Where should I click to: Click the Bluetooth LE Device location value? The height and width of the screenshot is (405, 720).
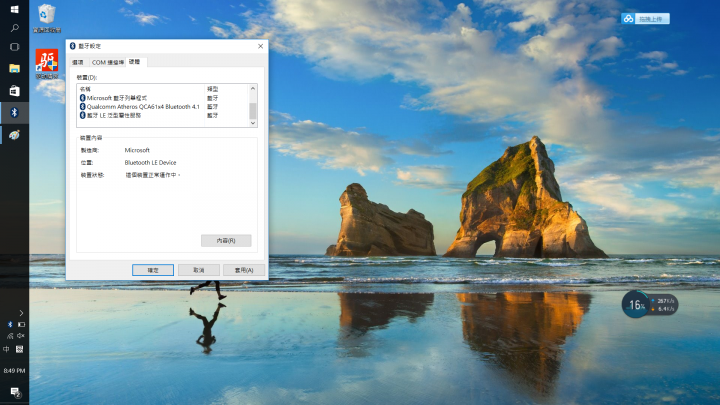point(150,163)
